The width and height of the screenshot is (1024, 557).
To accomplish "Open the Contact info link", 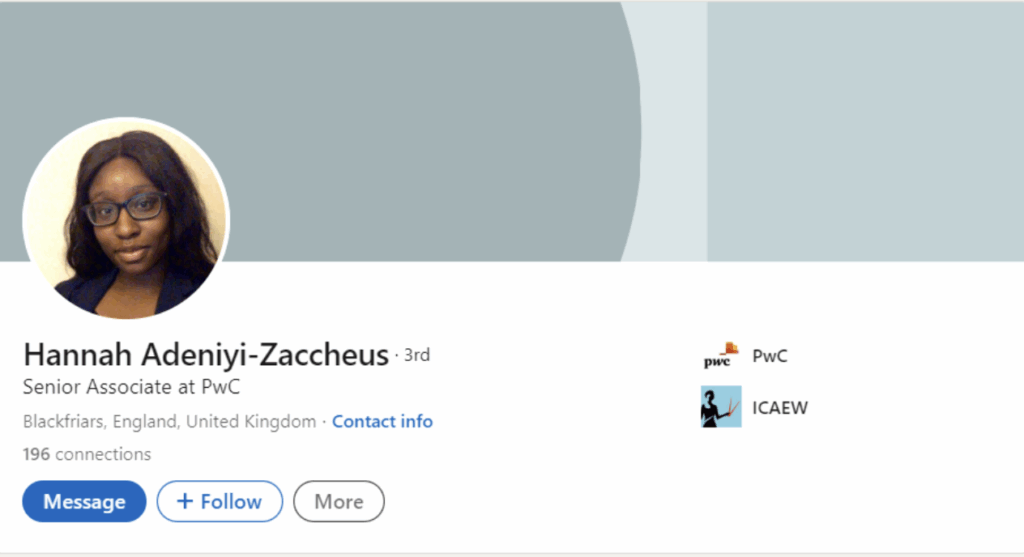I will [x=382, y=422].
